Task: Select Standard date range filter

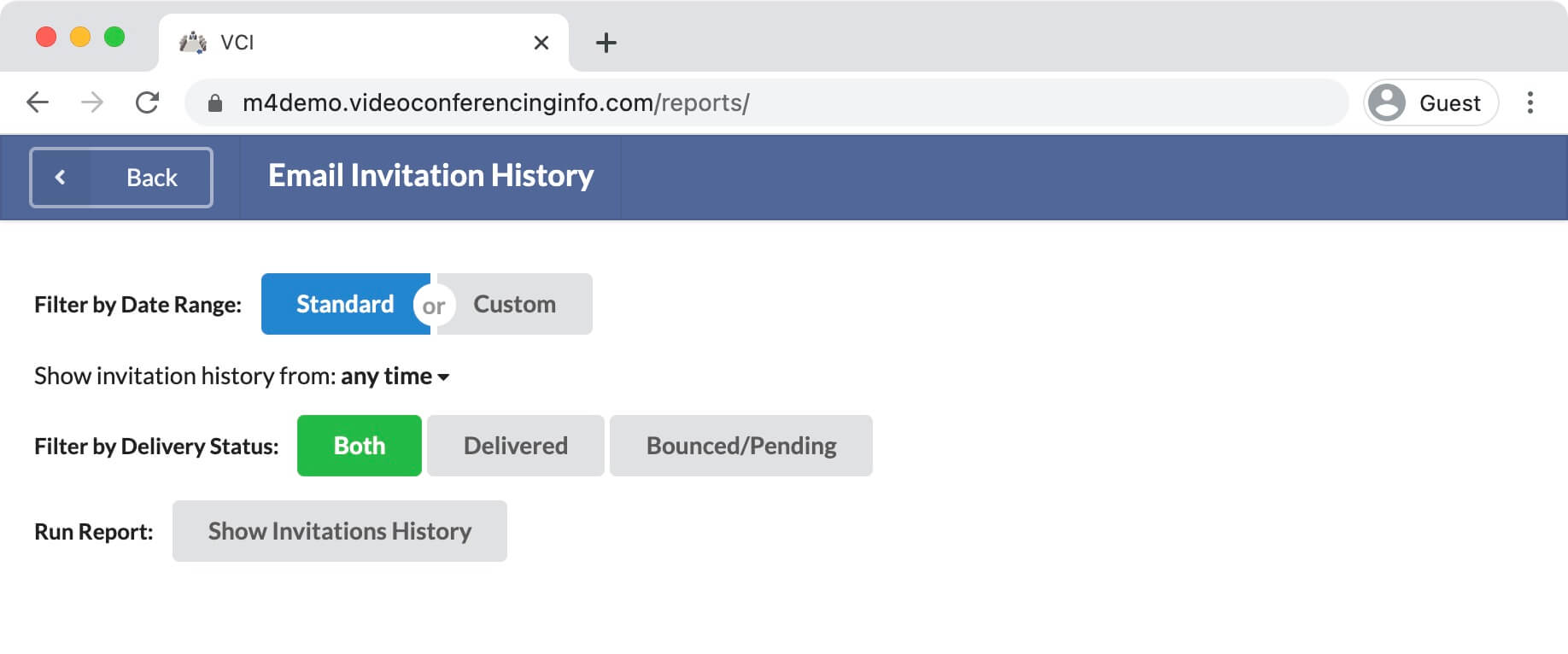Action: click(345, 304)
